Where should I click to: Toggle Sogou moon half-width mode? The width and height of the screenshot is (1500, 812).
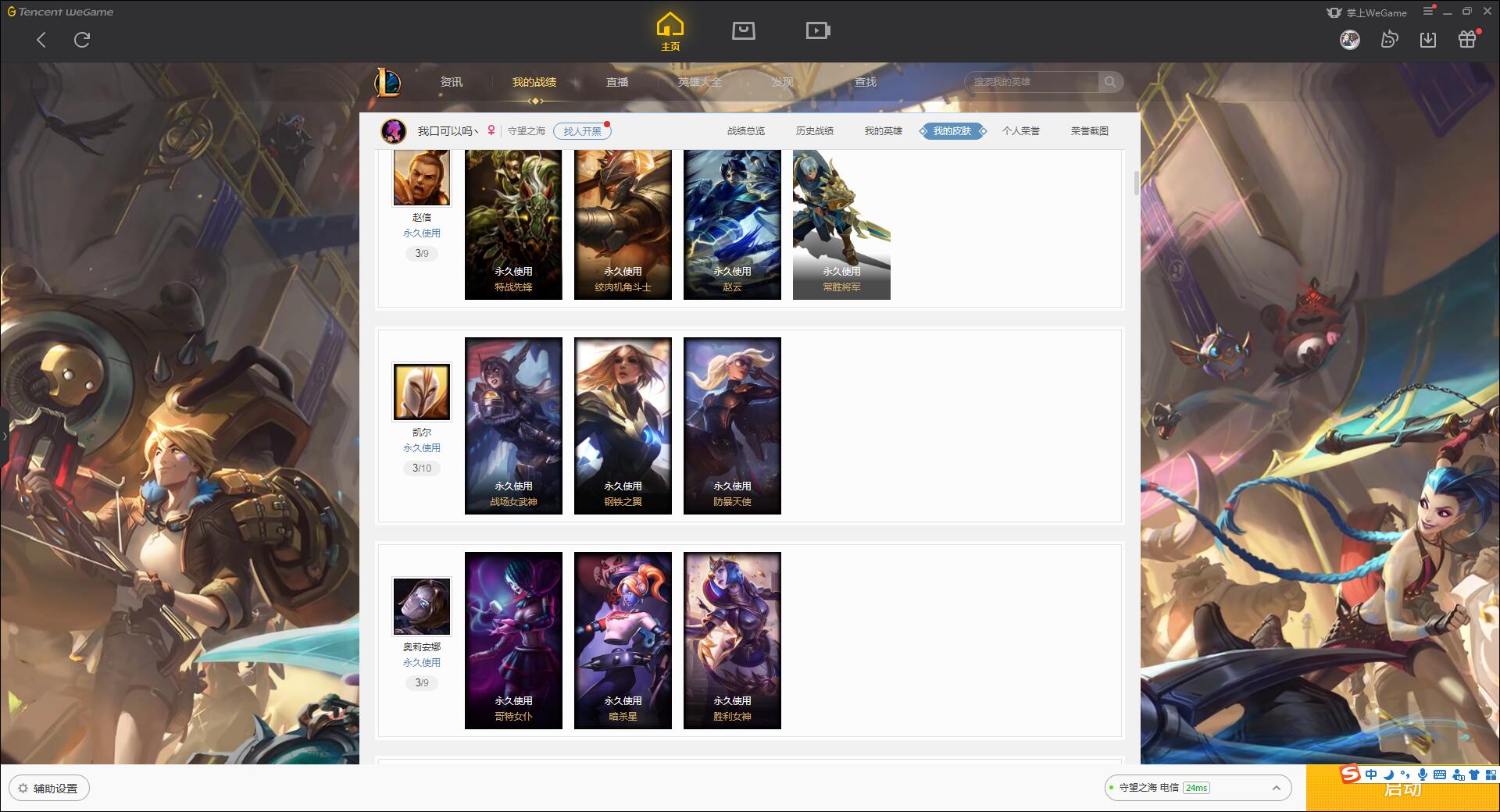[1388, 775]
